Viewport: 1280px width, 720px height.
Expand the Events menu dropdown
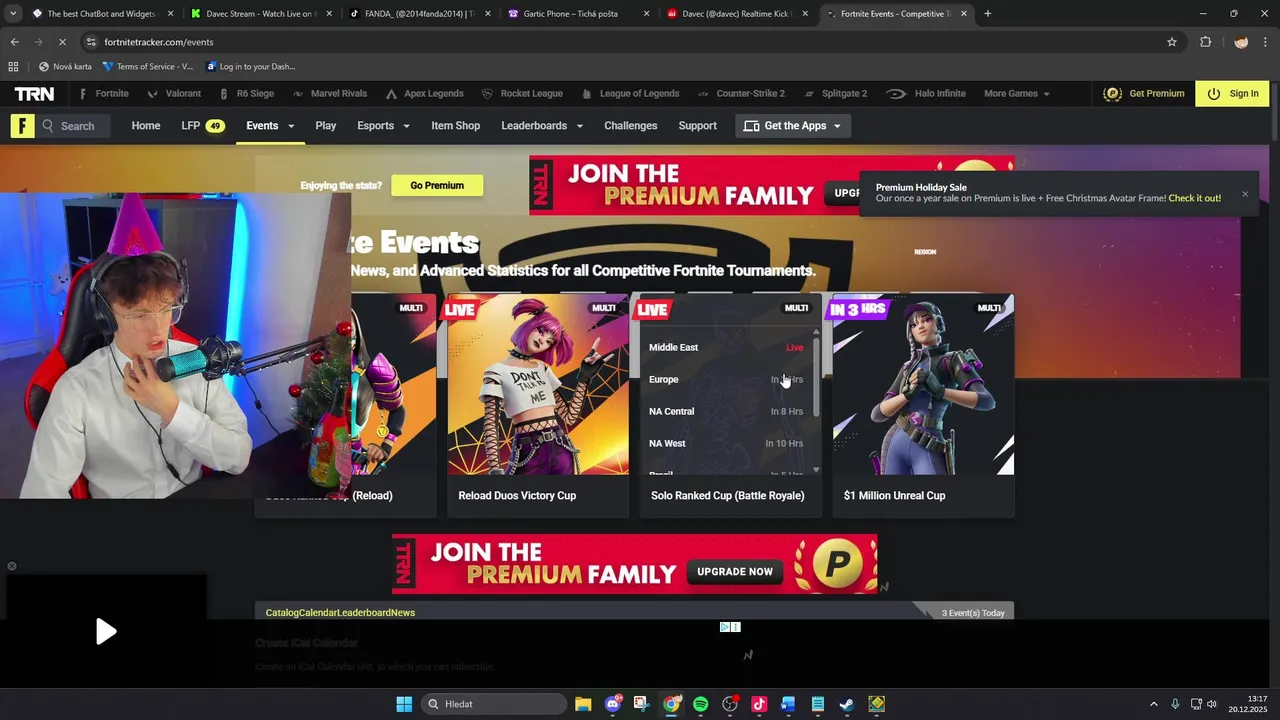[x=291, y=126]
